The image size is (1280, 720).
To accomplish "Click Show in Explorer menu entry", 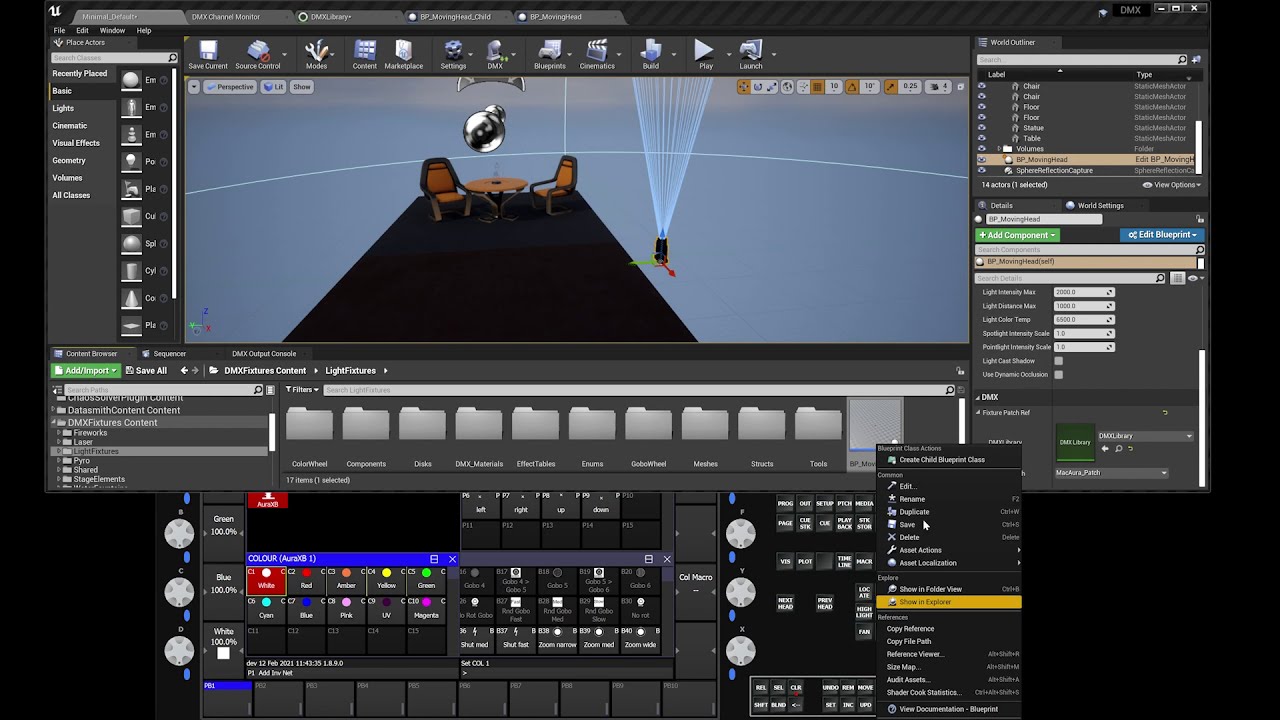I will 948,602.
